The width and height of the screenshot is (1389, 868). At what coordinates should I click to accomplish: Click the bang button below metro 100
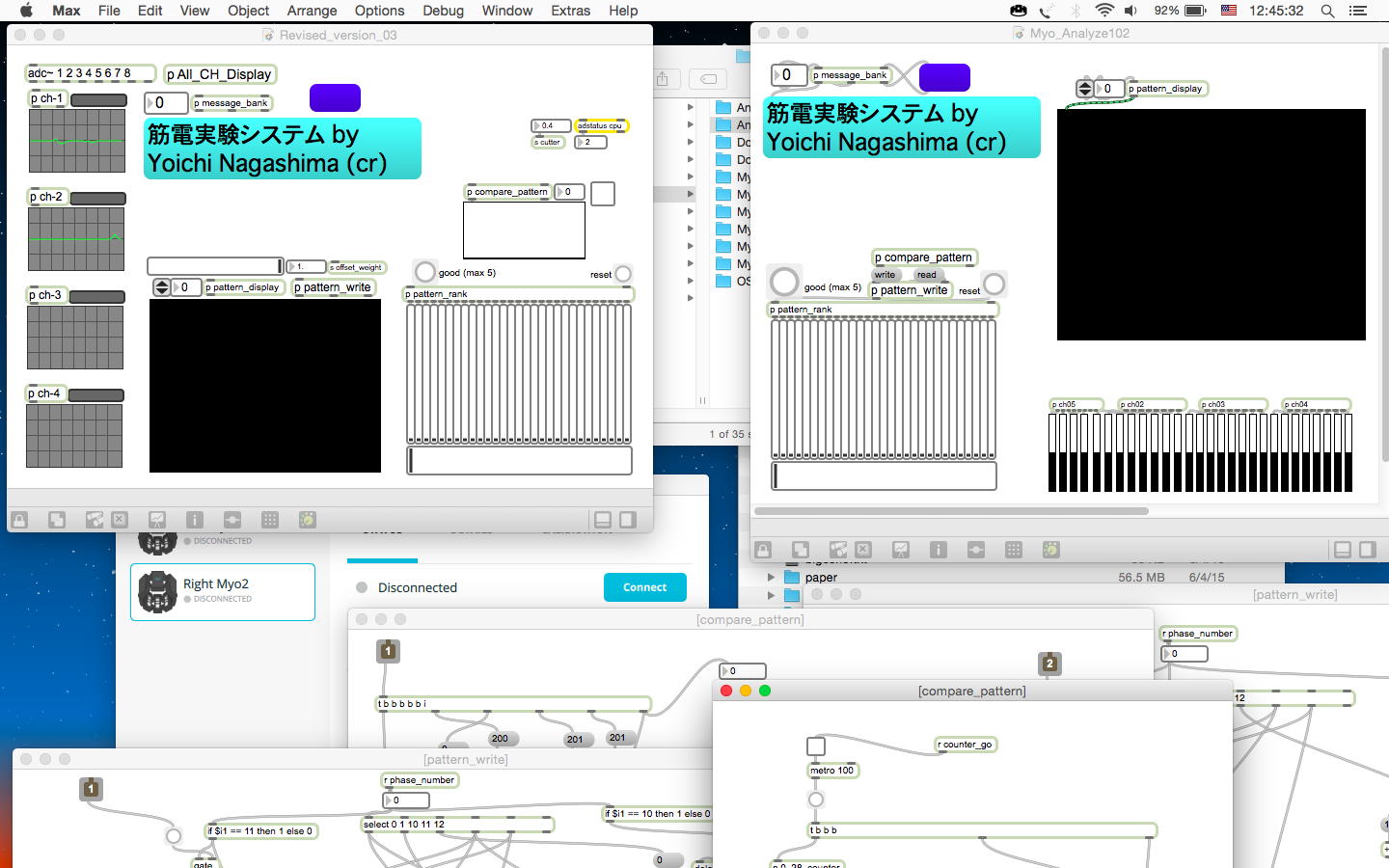click(x=816, y=800)
